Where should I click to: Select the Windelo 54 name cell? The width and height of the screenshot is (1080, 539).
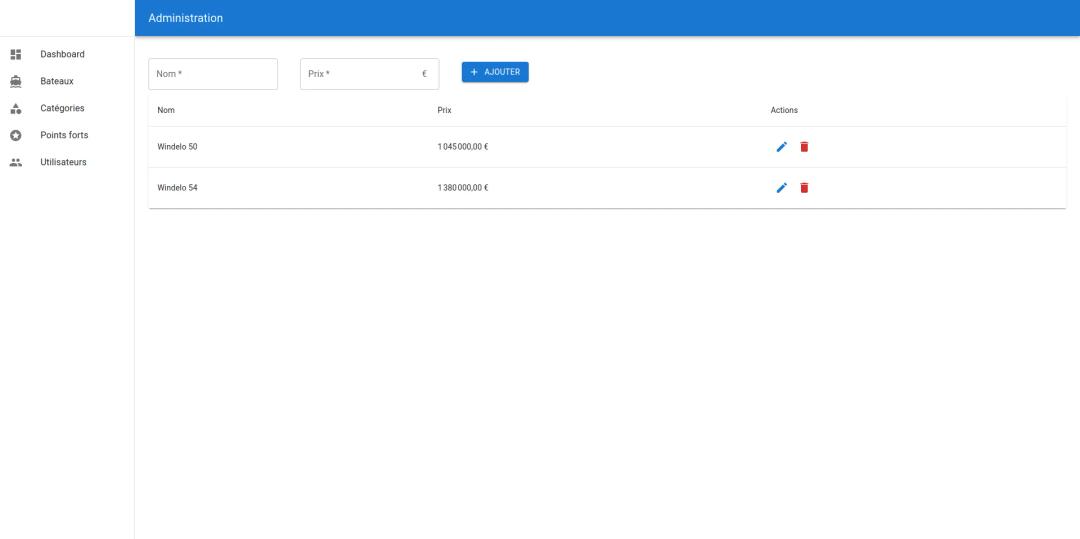(x=177, y=187)
